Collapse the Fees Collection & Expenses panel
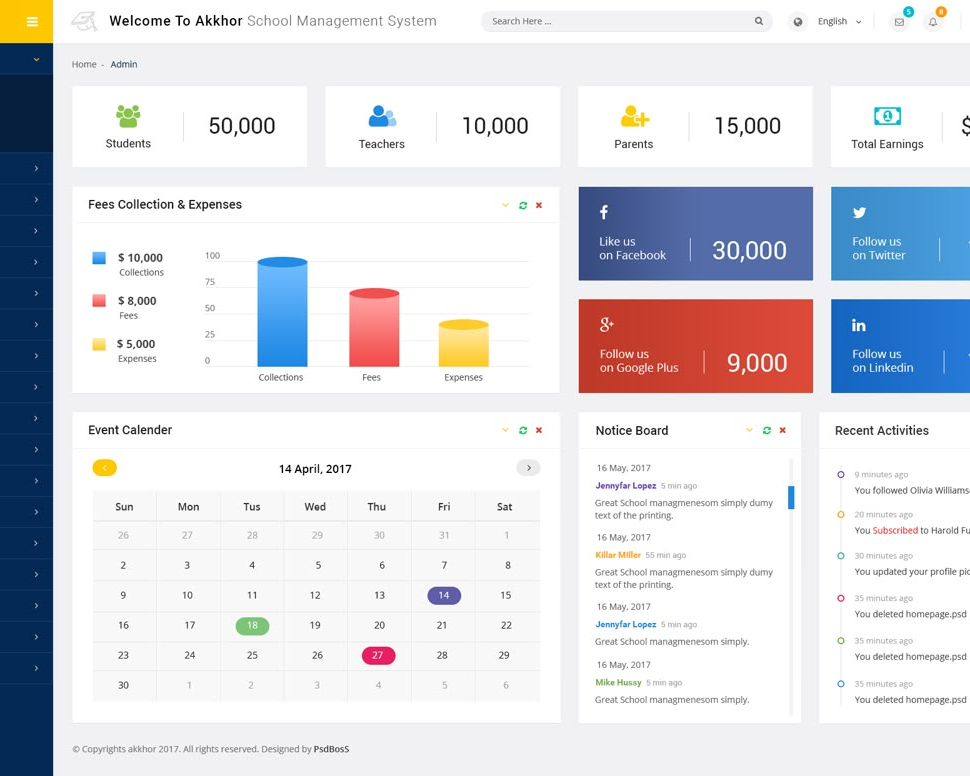 pyautogui.click(x=505, y=205)
